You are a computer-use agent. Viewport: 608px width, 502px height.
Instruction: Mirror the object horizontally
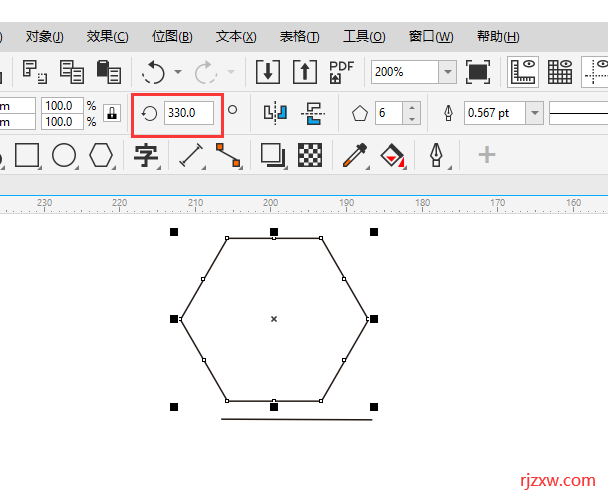point(274,113)
